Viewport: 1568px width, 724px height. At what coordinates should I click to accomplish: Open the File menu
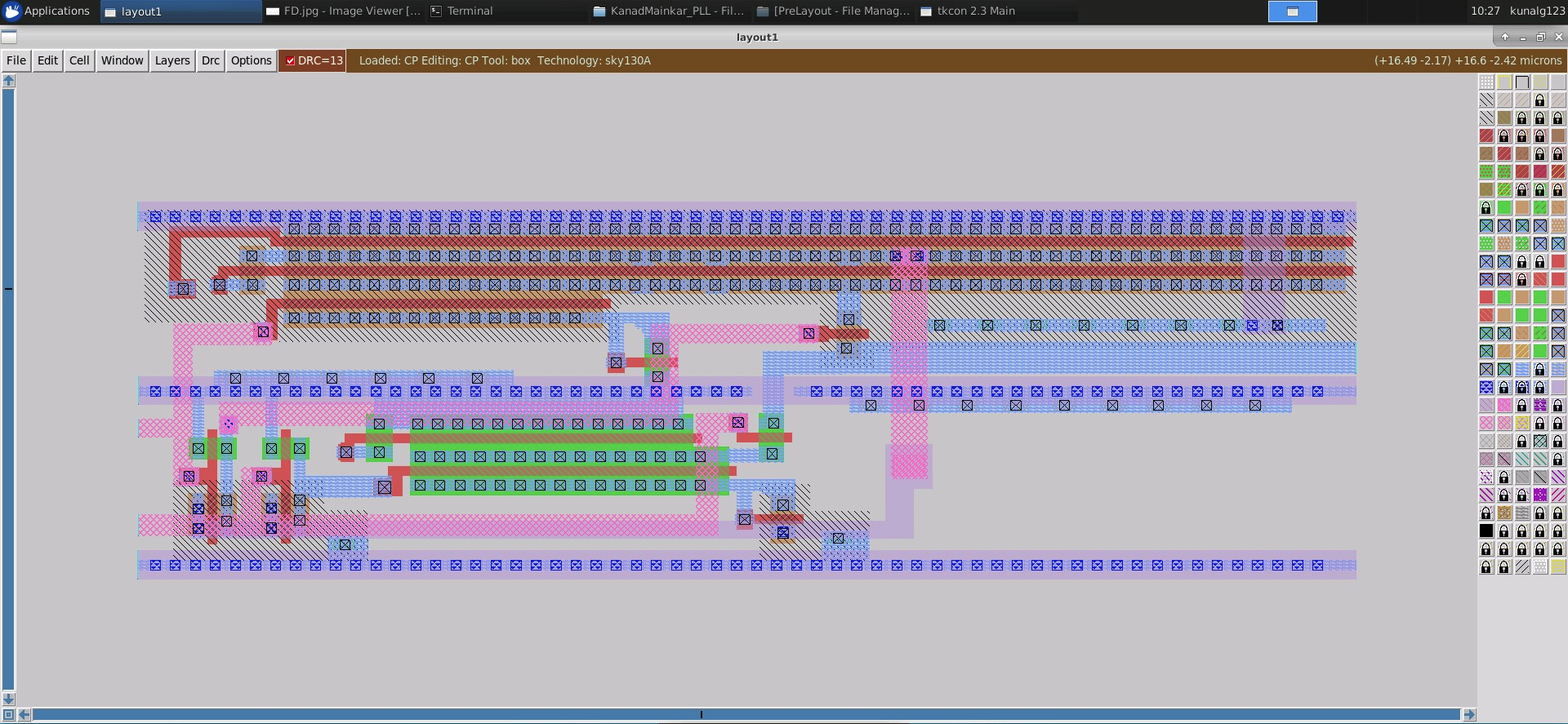tap(16, 60)
